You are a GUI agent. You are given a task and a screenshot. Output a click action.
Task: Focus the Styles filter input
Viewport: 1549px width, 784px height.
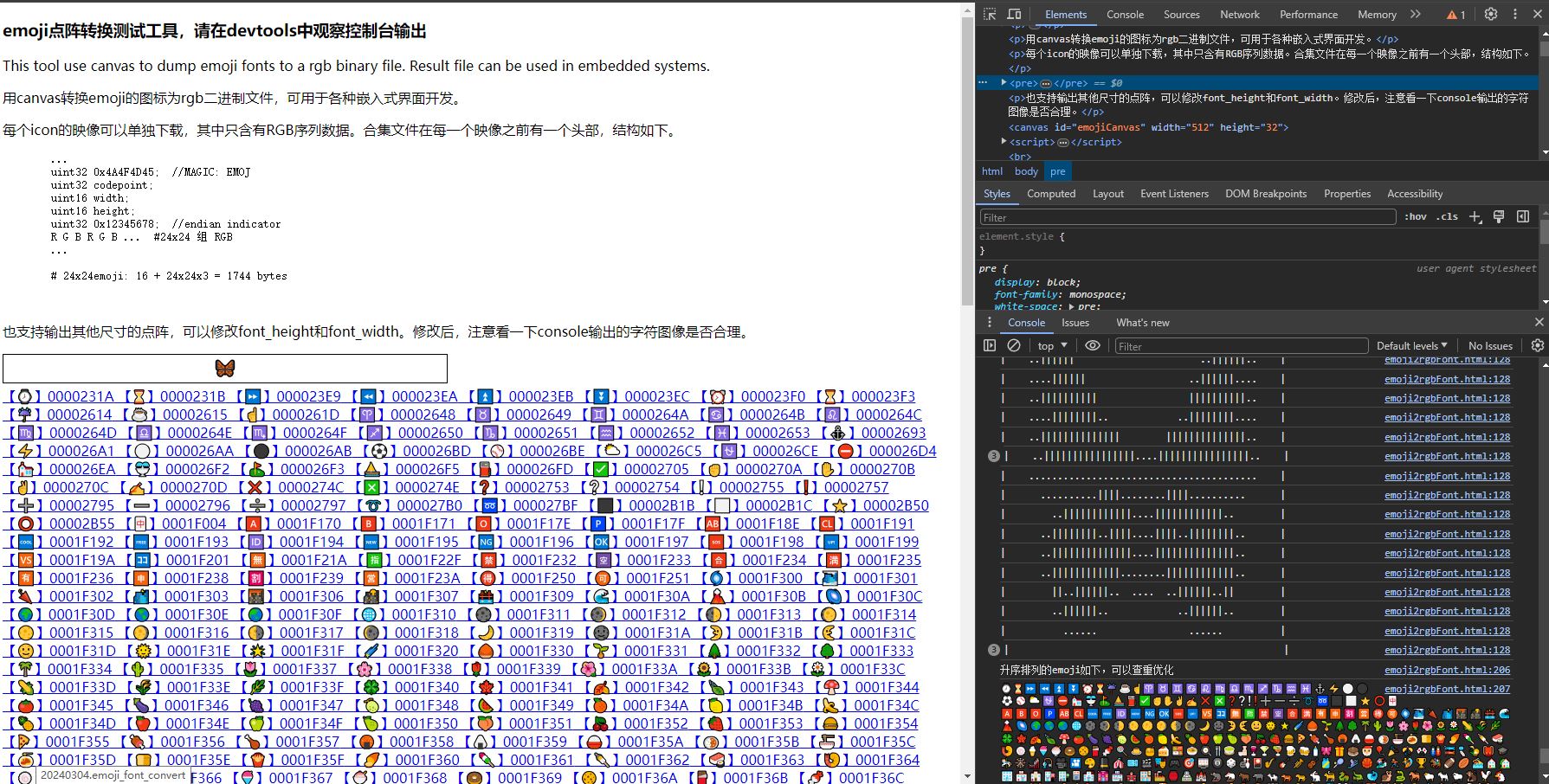(1187, 217)
